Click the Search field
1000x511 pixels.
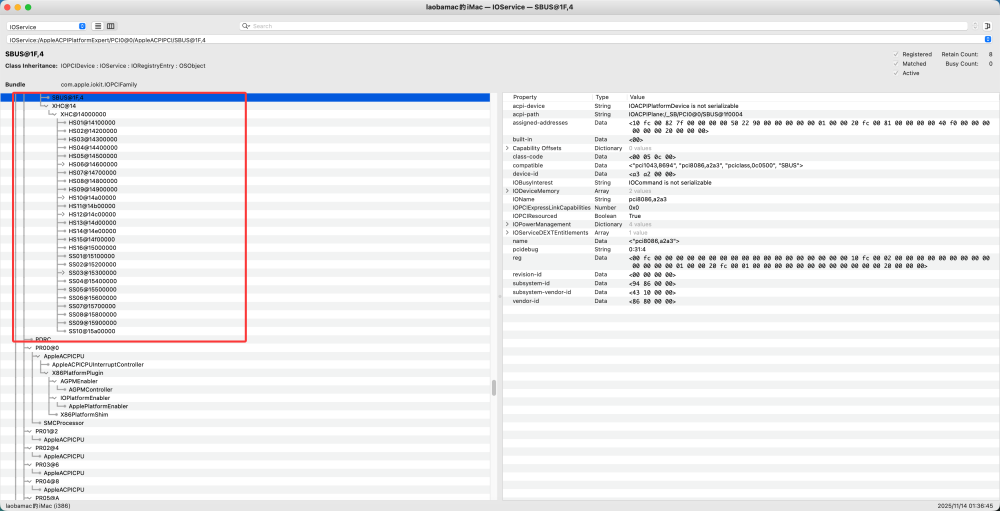(x=604, y=26)
